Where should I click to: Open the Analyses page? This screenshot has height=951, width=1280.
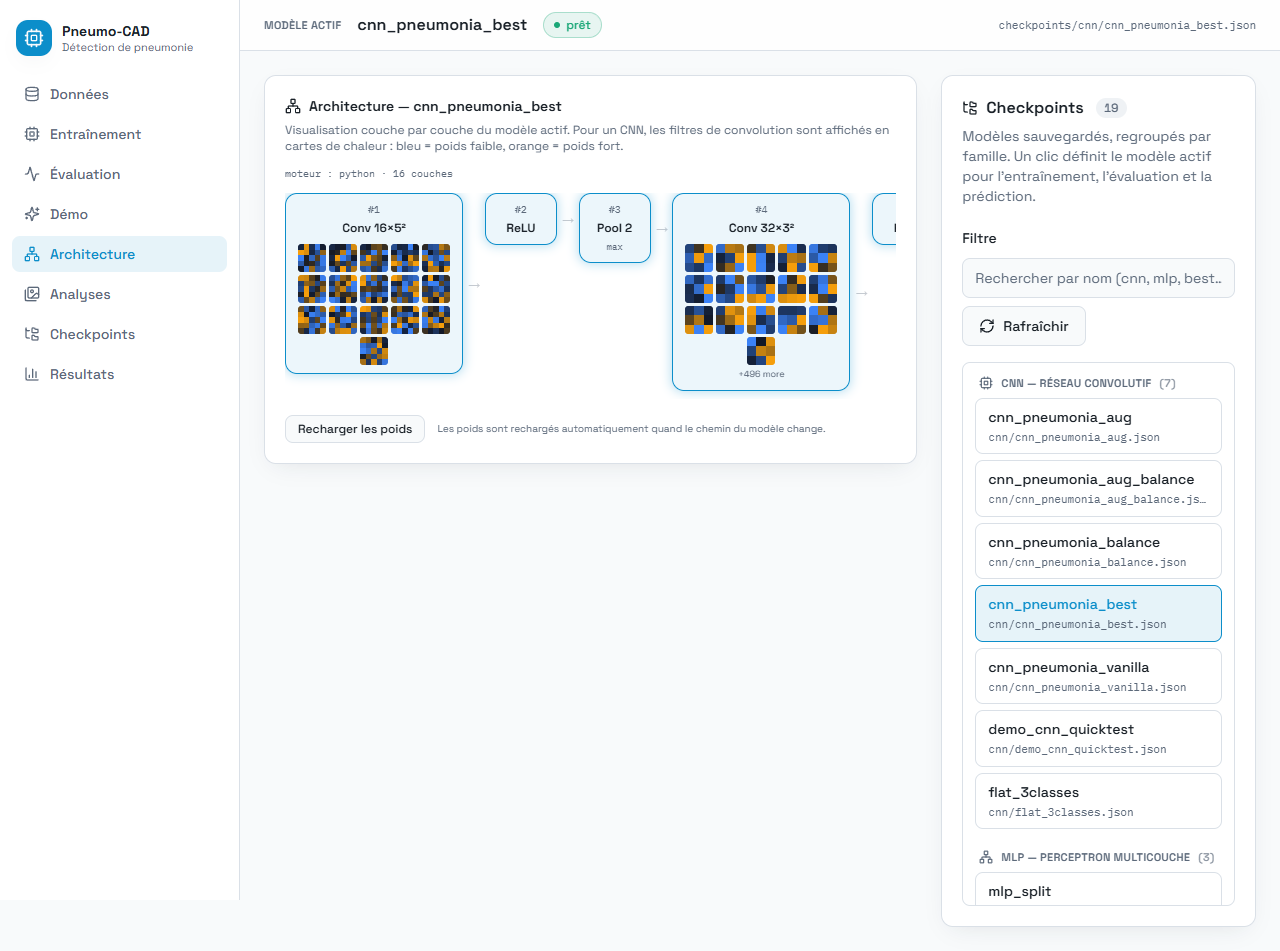119,294
